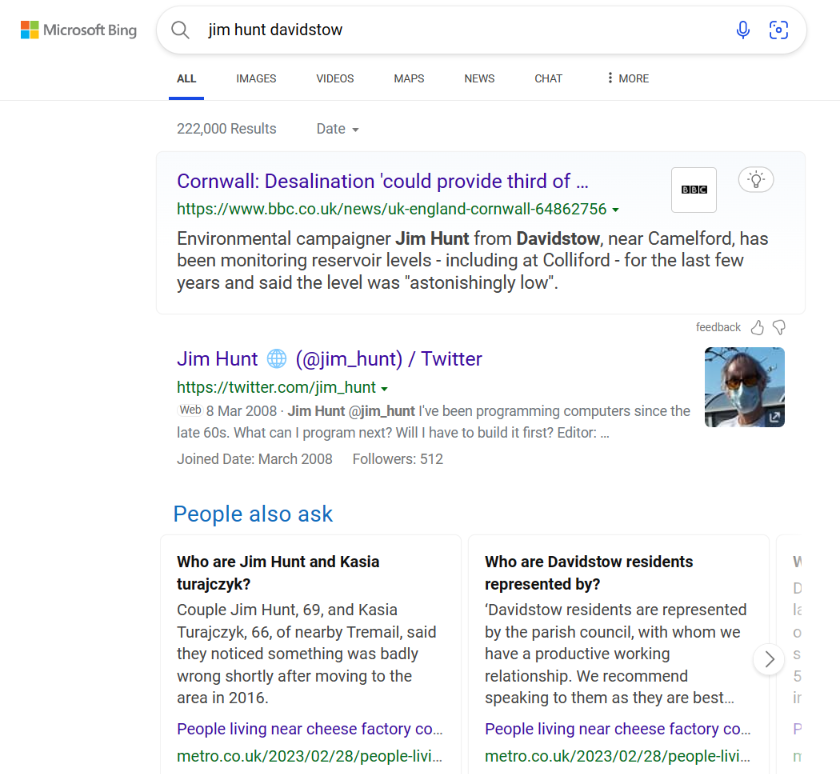The height and width of the screenshot is (774, 840).
Task: Select the ALL results tab
Action: (186, 79)
